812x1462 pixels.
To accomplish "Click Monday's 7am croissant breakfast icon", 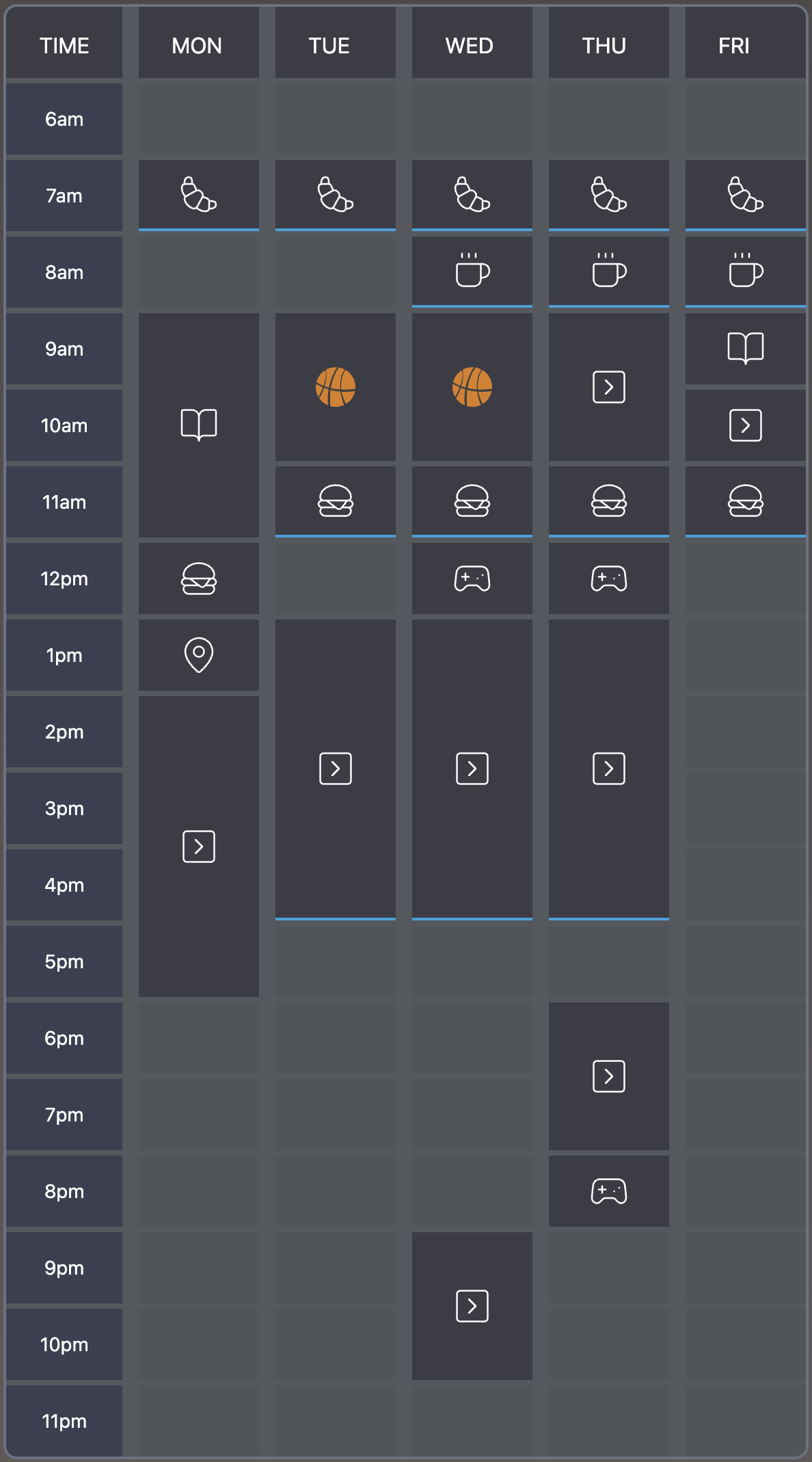I will [199, 195].
